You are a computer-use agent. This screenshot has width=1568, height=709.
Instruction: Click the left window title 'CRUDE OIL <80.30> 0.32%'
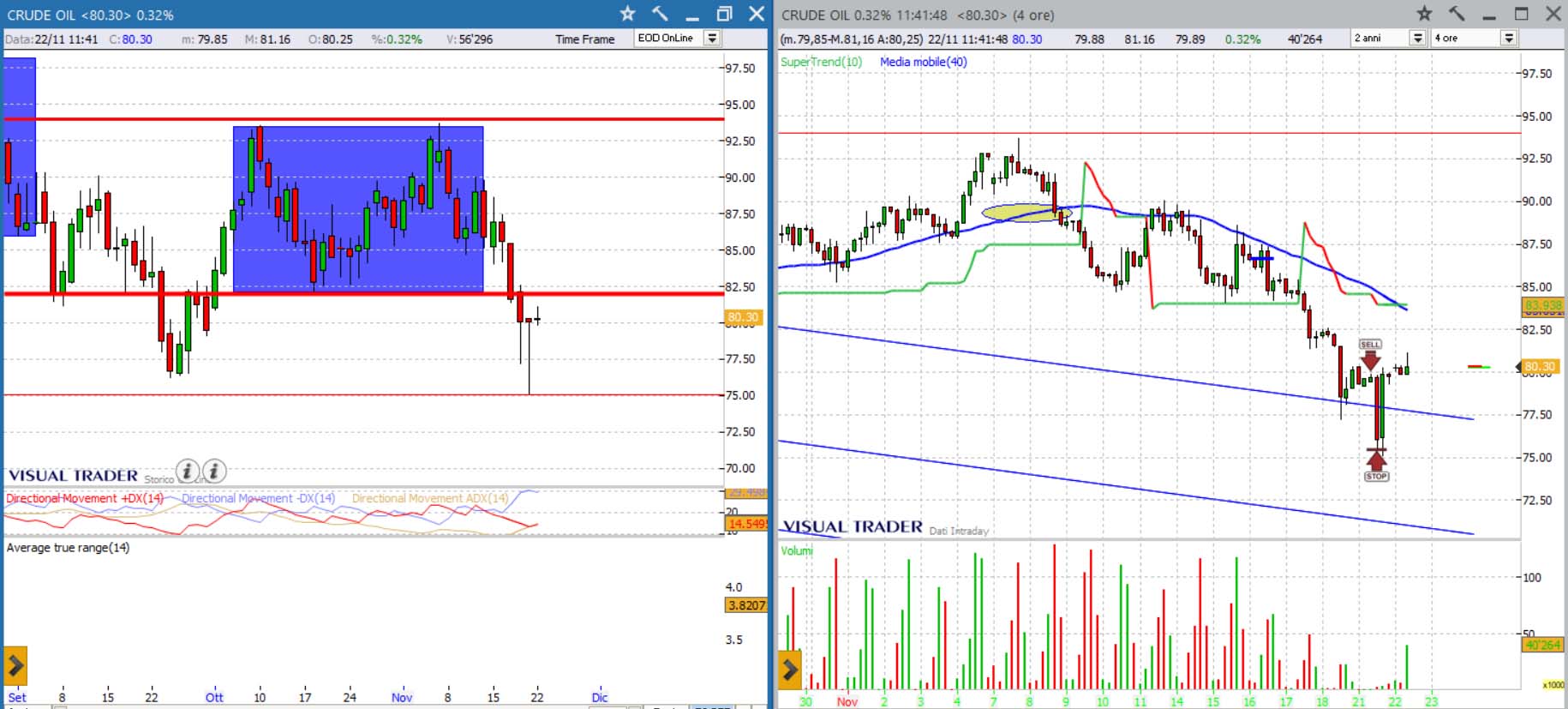tap(90, 15)
